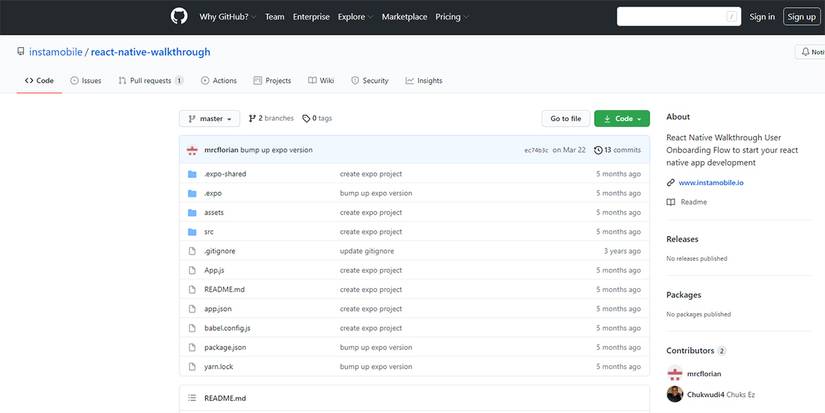
Task: Open the Releases heading link
Action: (x=682, y=239)
